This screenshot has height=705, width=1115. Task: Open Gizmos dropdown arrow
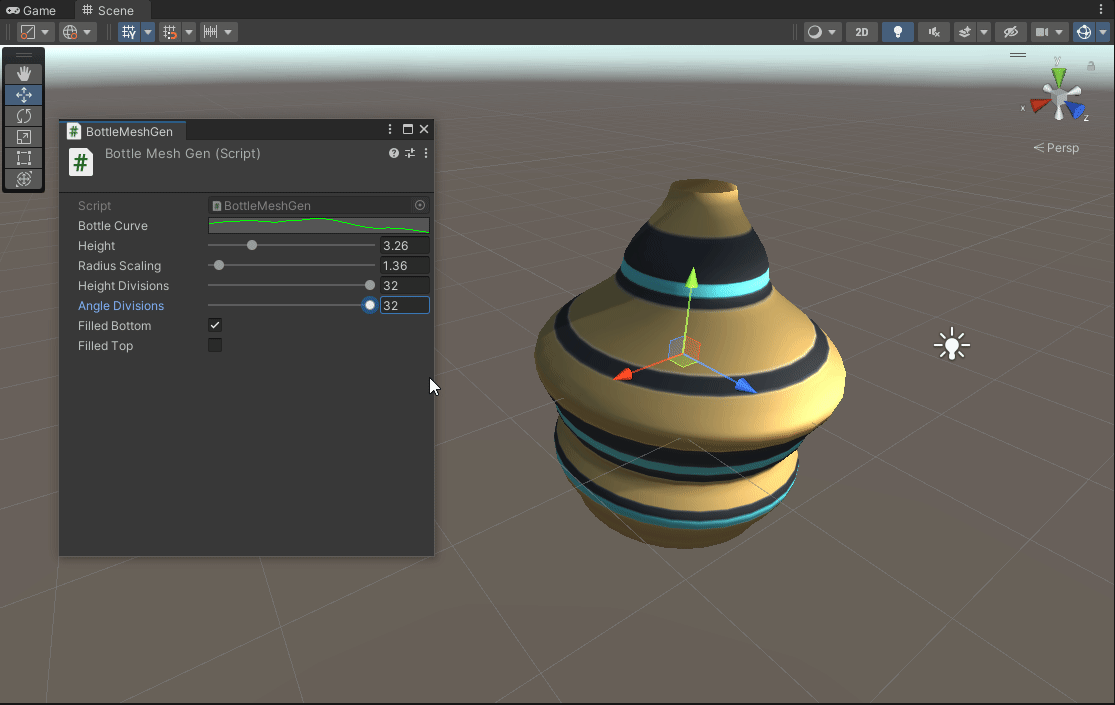click(1103, 32)
